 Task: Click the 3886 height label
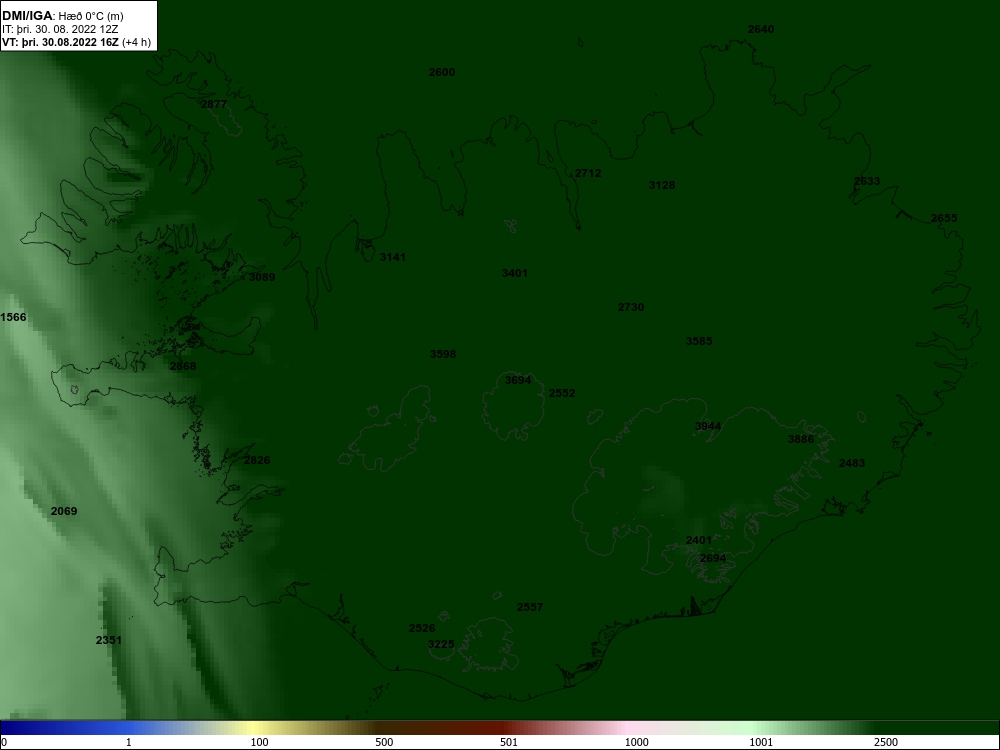(x=801, y=439)
